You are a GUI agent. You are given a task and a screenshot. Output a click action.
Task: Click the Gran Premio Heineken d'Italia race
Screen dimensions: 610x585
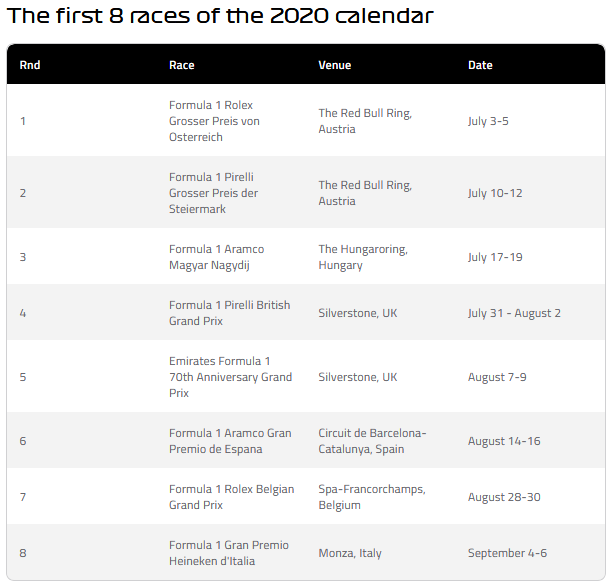pos(229,553)
